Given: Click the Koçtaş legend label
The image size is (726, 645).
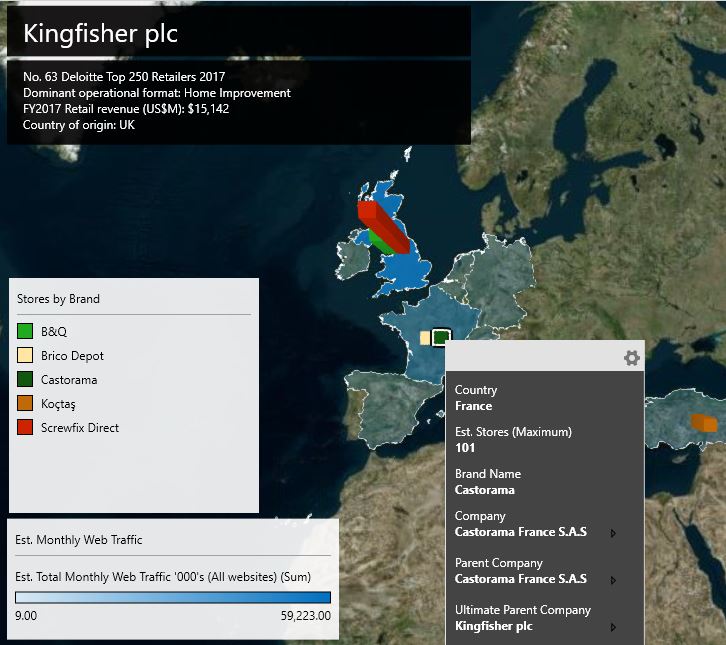Looking at the screenshot, I should coord(58,404).
